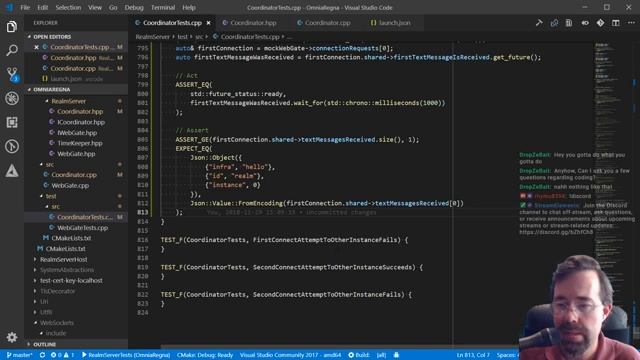
Task: Open the File menu
Action: [25, 7]
